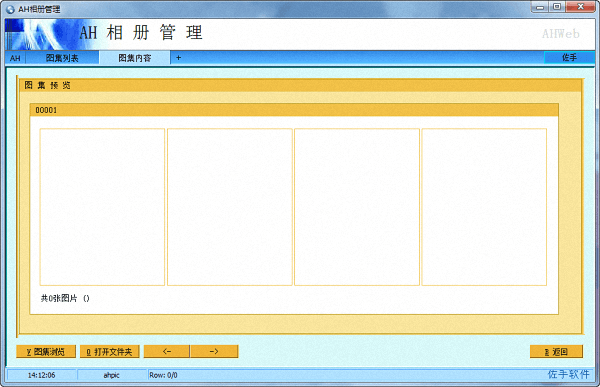600x387 pixels.
Task: Click the AH相册管理 title bar app icon
Action: (11, 9)
